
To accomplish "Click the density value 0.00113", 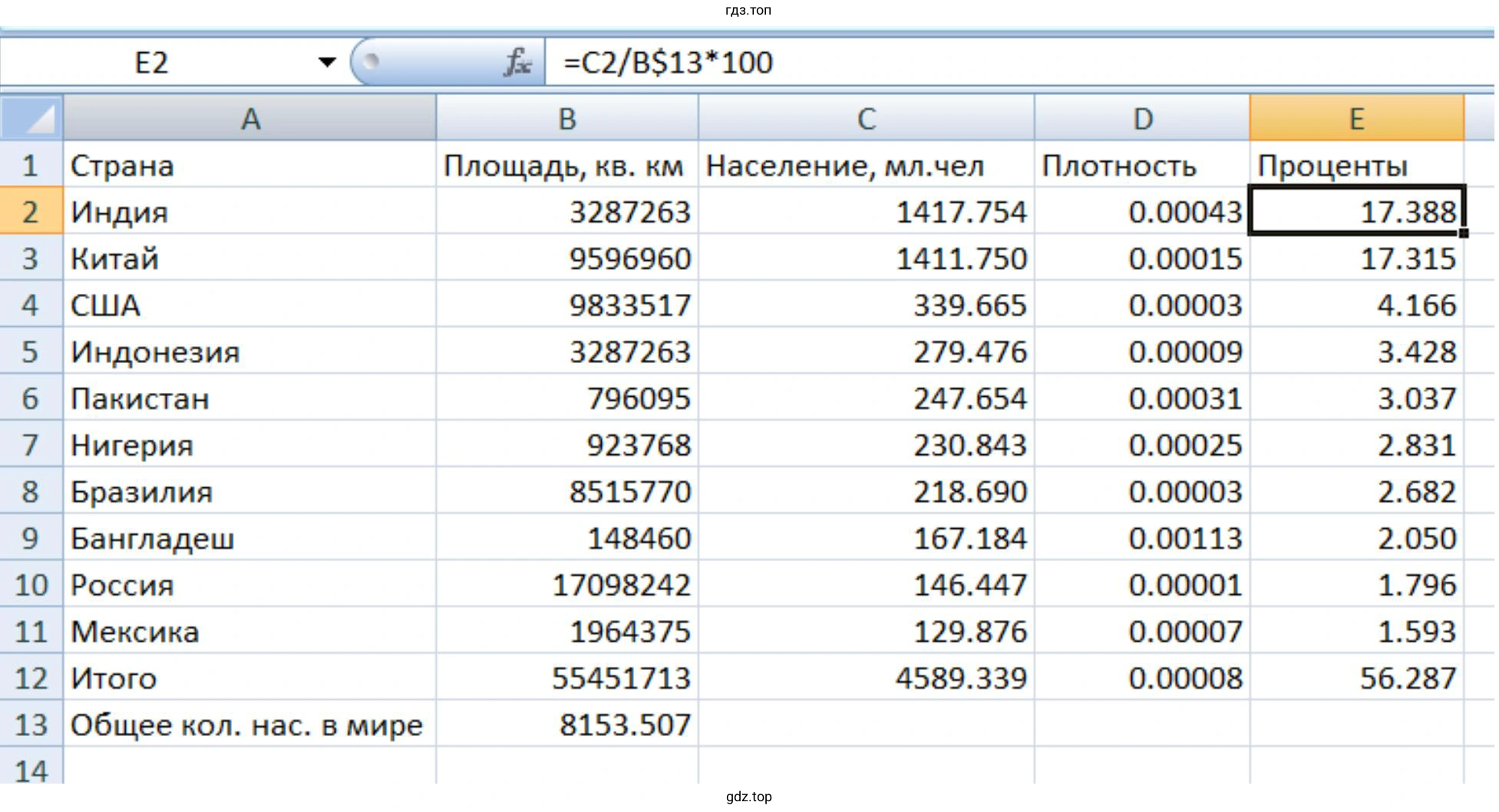I will (x=1143, y=539).
